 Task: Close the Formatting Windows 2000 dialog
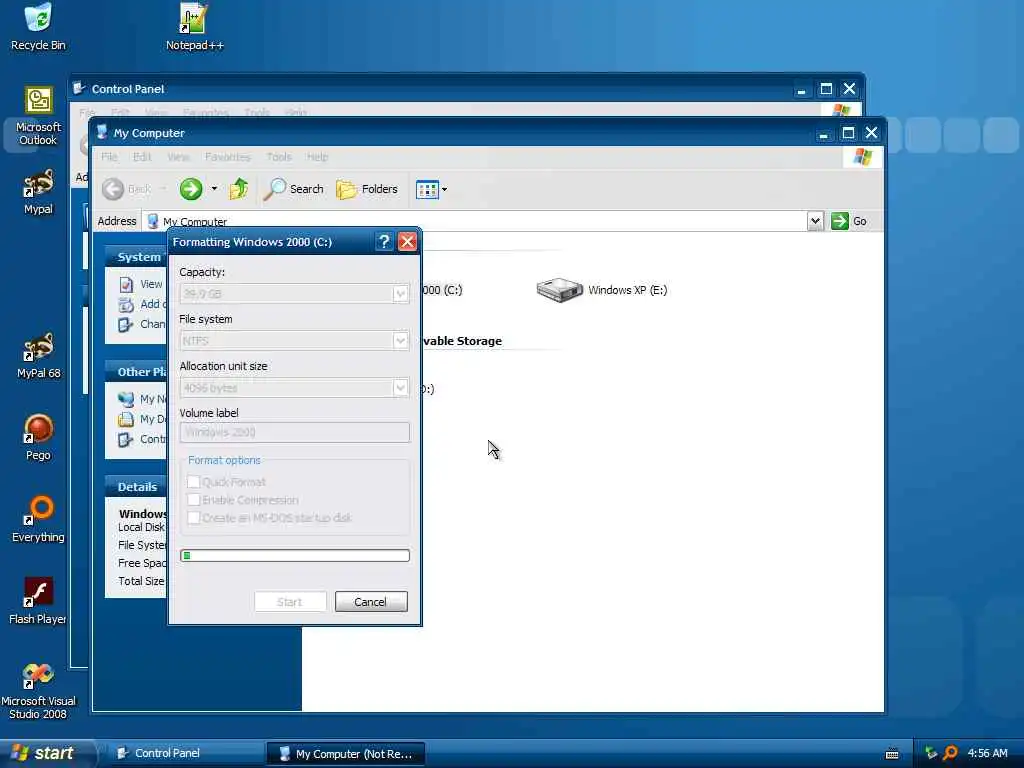pos(408,242)
